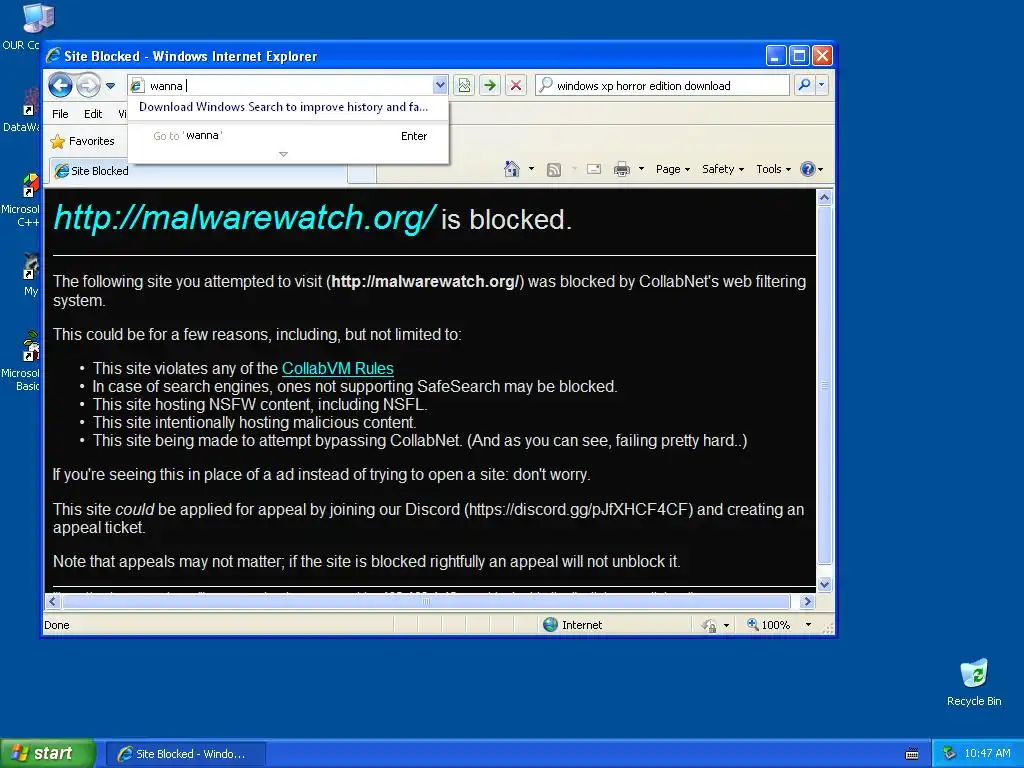Click the RSS feeds icon
Image resolution: width=1024 pixels, height=768 pixels.
[554, 170]
